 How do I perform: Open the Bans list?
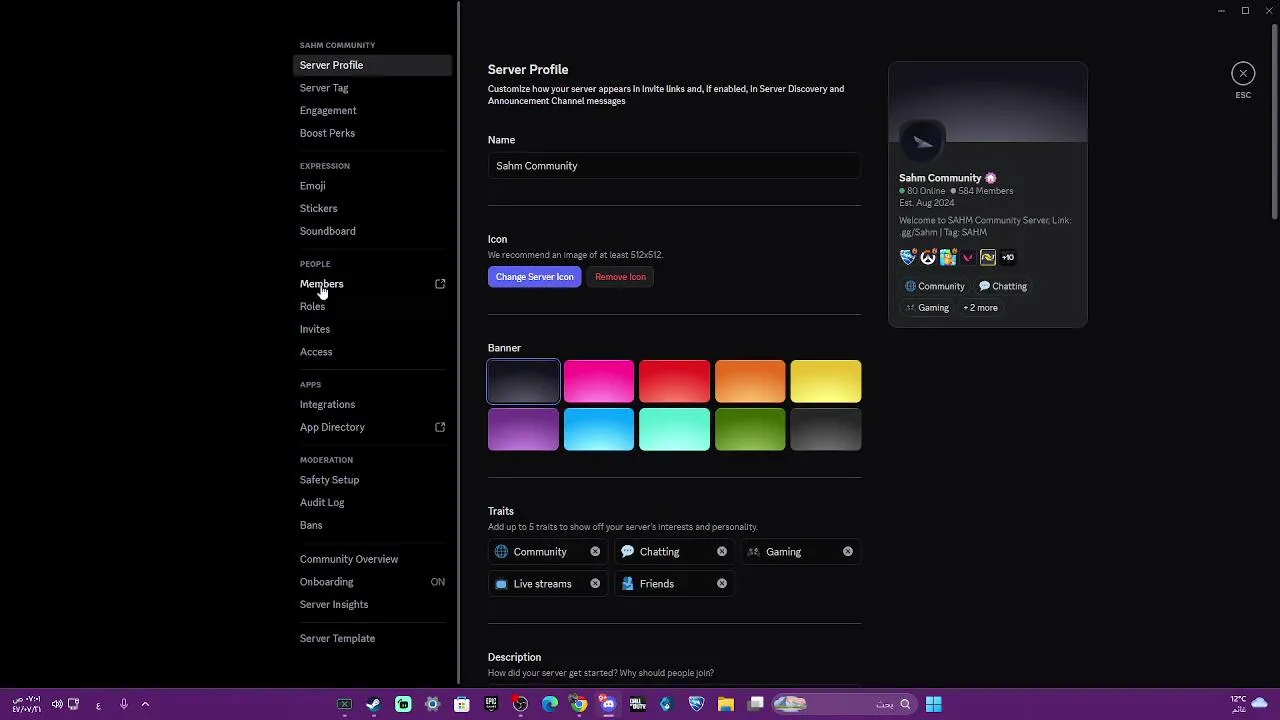(x=372, y=525)
